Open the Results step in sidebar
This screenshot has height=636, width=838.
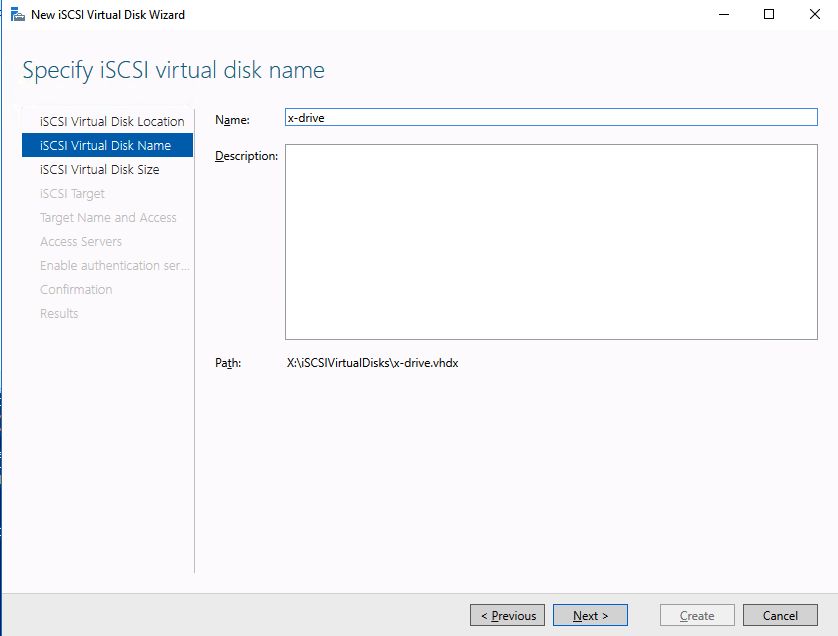pos(59,313)
